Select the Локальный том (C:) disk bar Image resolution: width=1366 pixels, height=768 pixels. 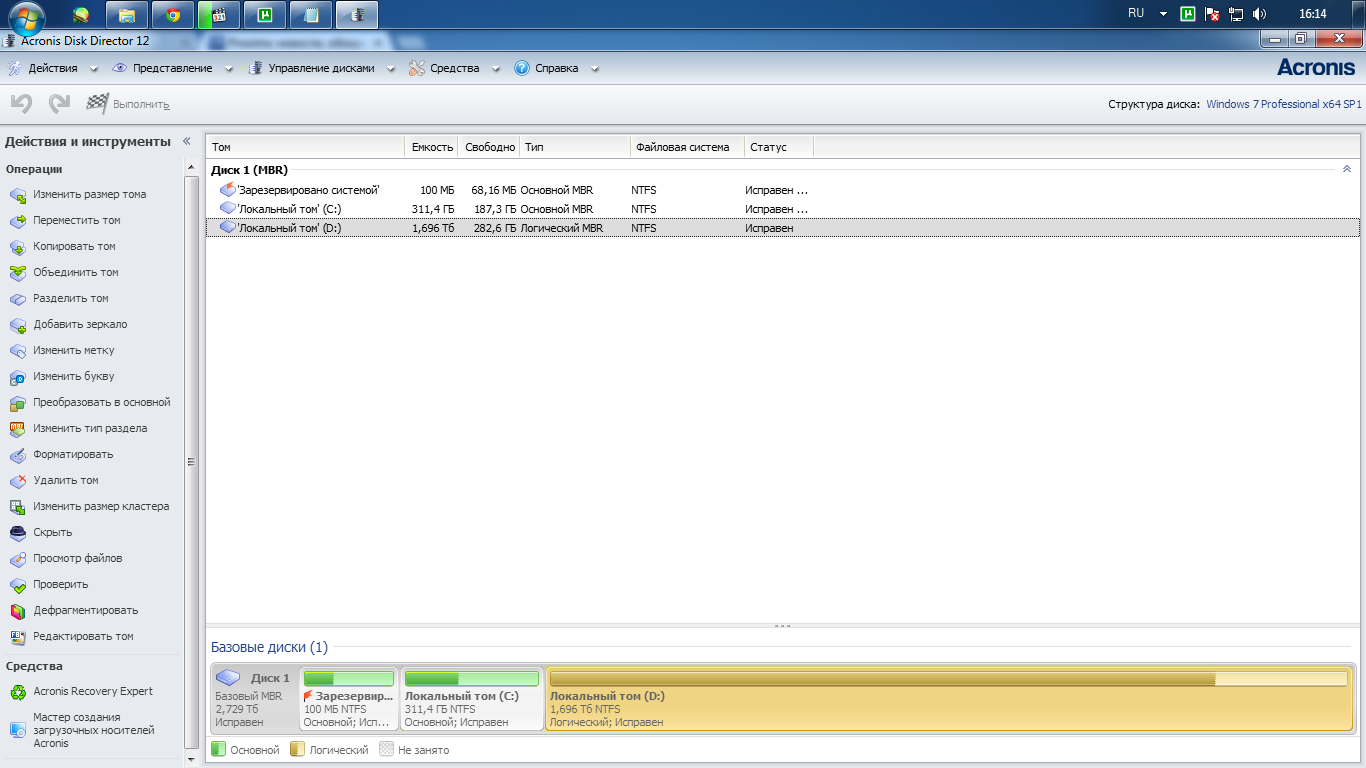(x=471, y=698)
